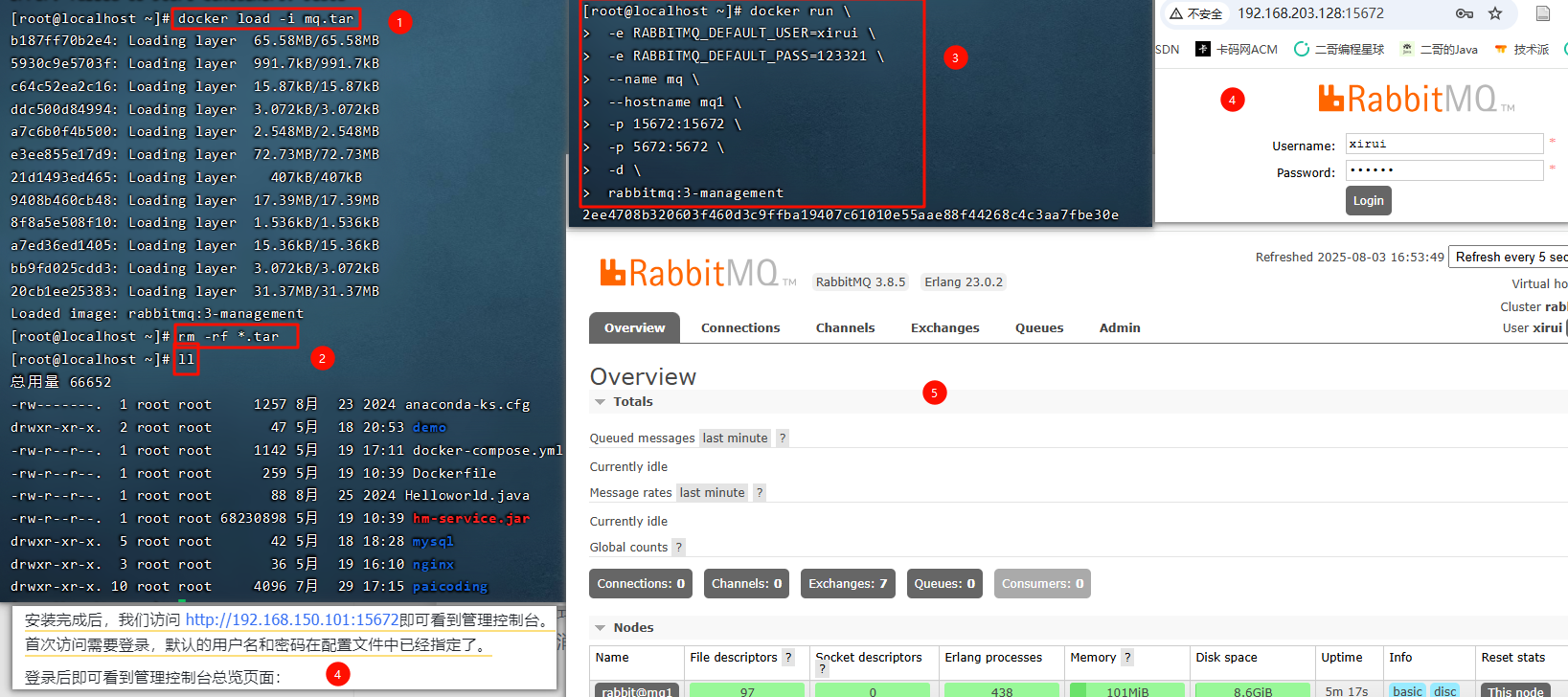
Task: Open help for Global counts
Action: [x=679, y=547]
